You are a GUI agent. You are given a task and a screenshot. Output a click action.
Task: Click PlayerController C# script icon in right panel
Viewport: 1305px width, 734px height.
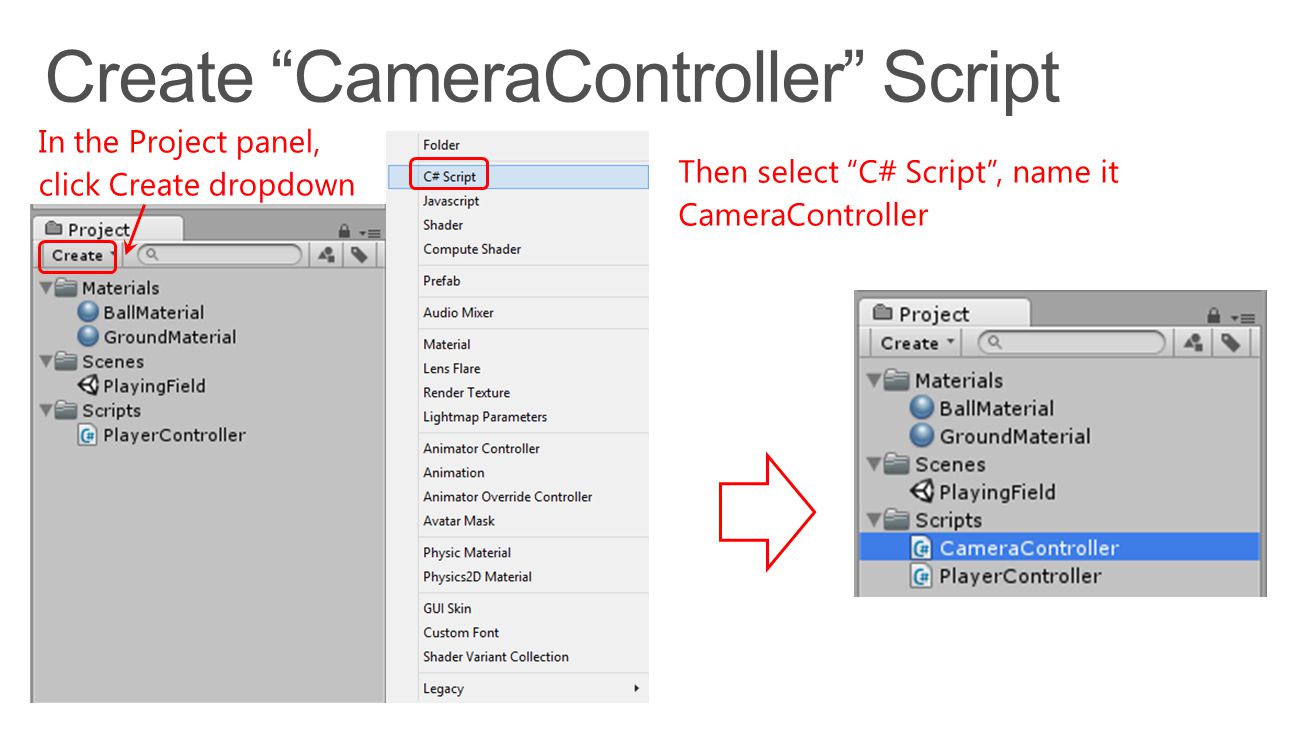(x=922, y=576)
